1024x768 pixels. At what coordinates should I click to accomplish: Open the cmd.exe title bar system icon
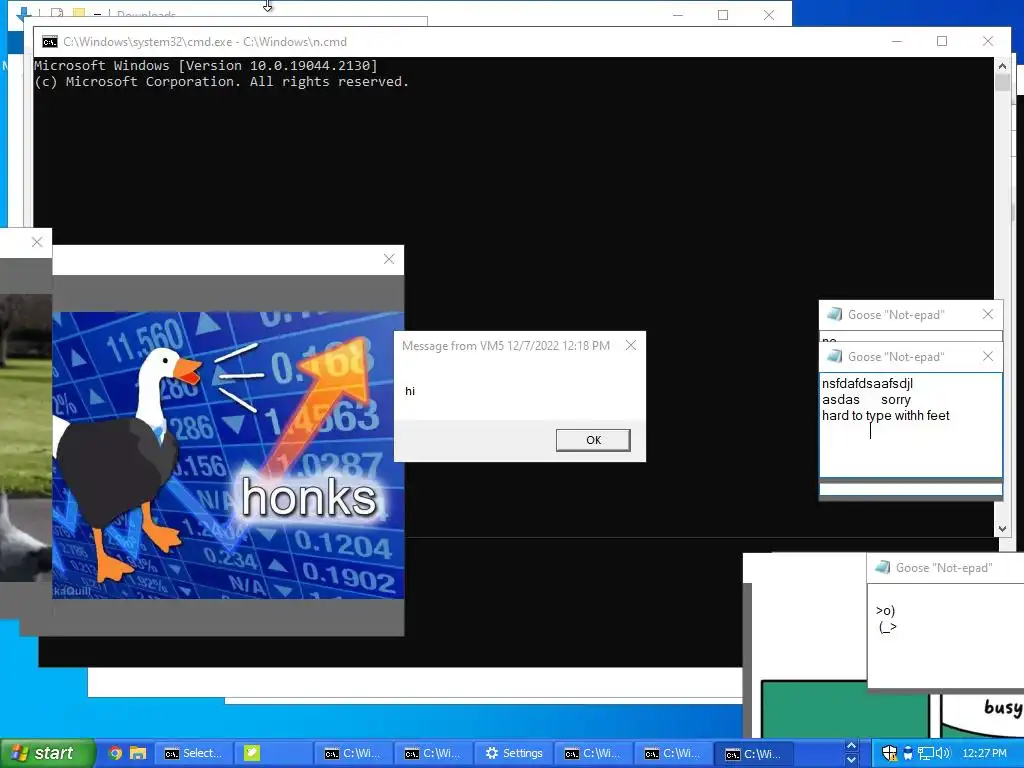[50, 42]
